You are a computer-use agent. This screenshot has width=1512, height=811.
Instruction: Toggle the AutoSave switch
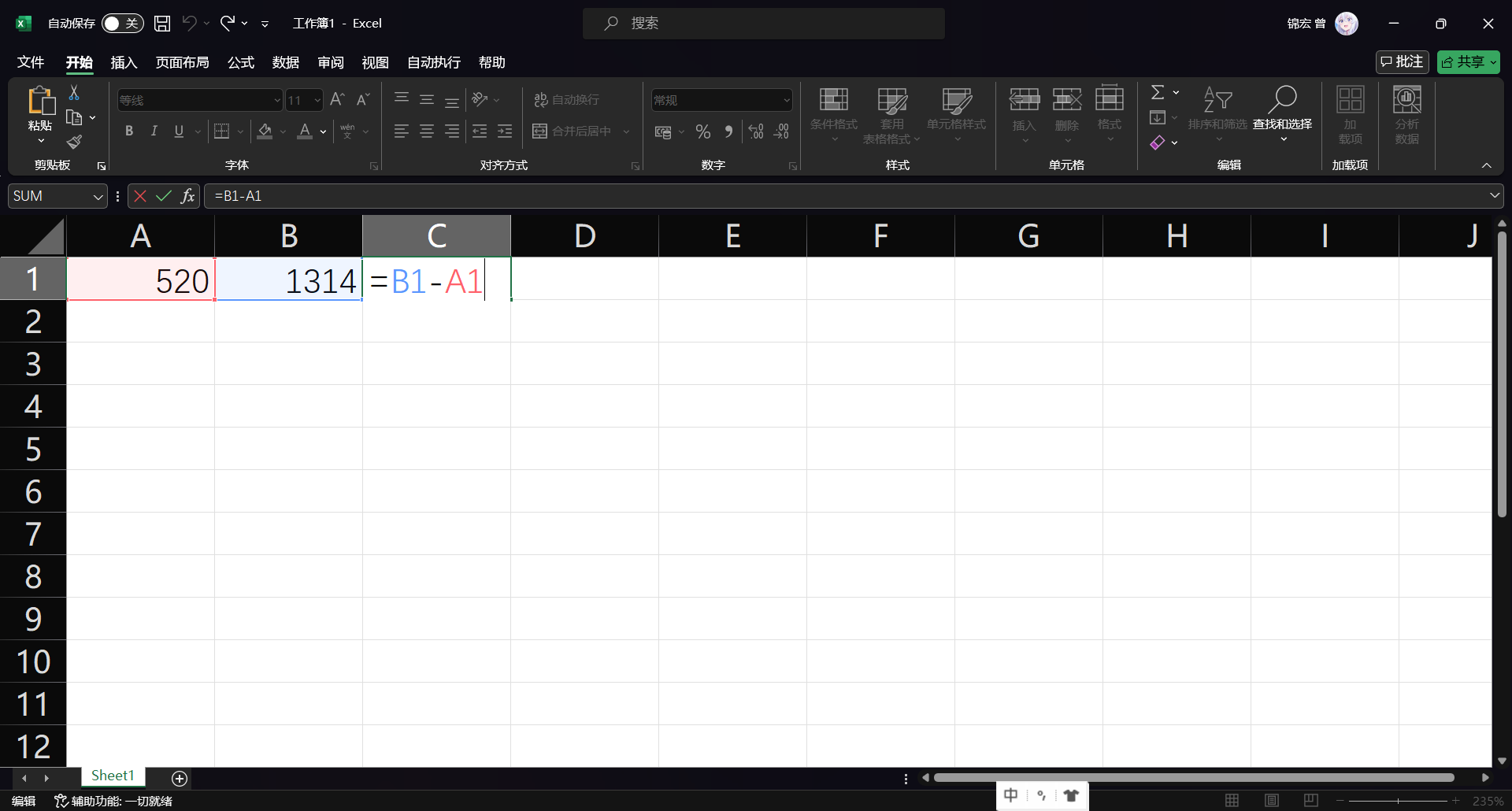tap(122, 24)
